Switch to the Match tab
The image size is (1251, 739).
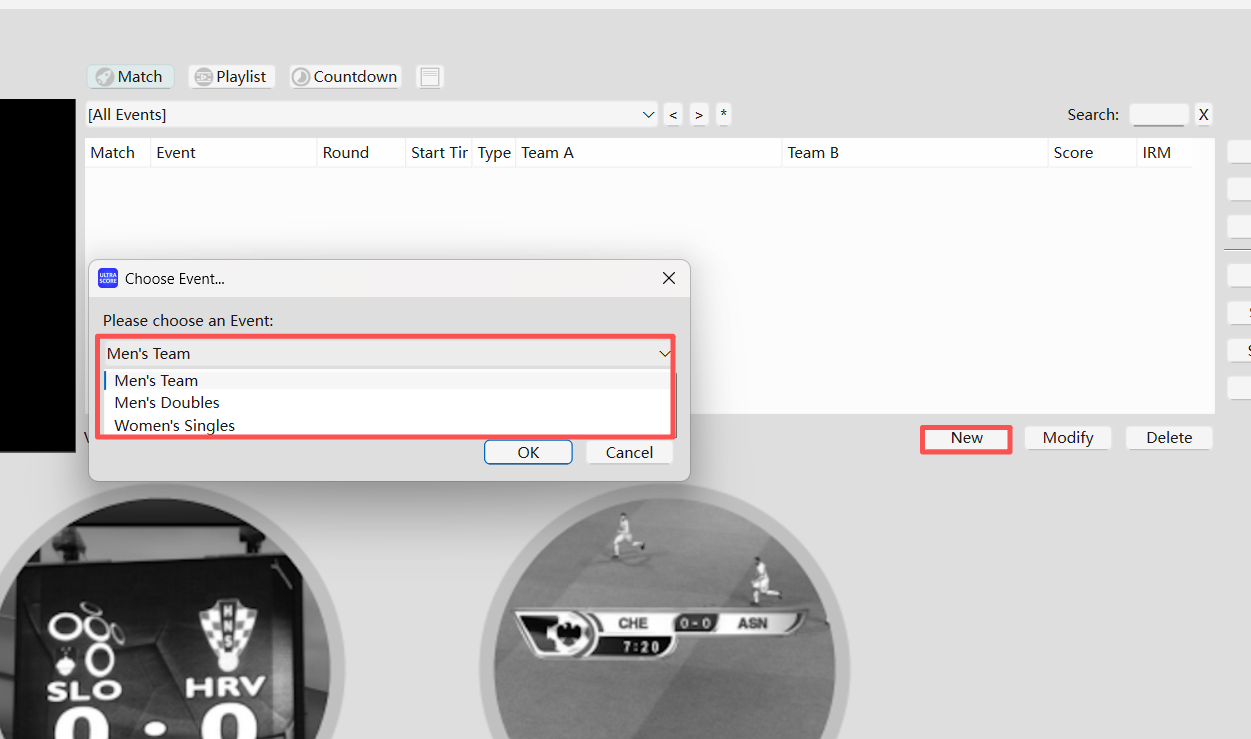130,77
